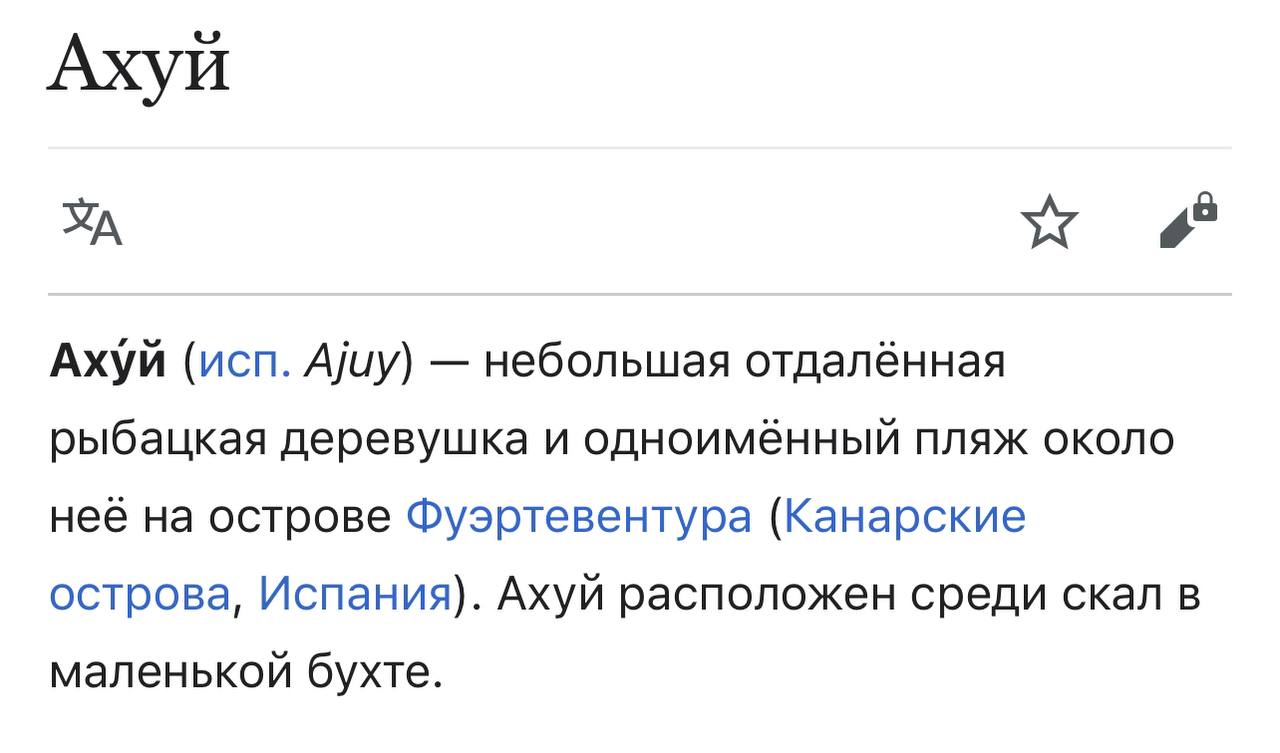The width and height of the screenshot is (1280, 753).
Task: Click the word 'рыбацкая' in the text
Action: coord(157,441)
